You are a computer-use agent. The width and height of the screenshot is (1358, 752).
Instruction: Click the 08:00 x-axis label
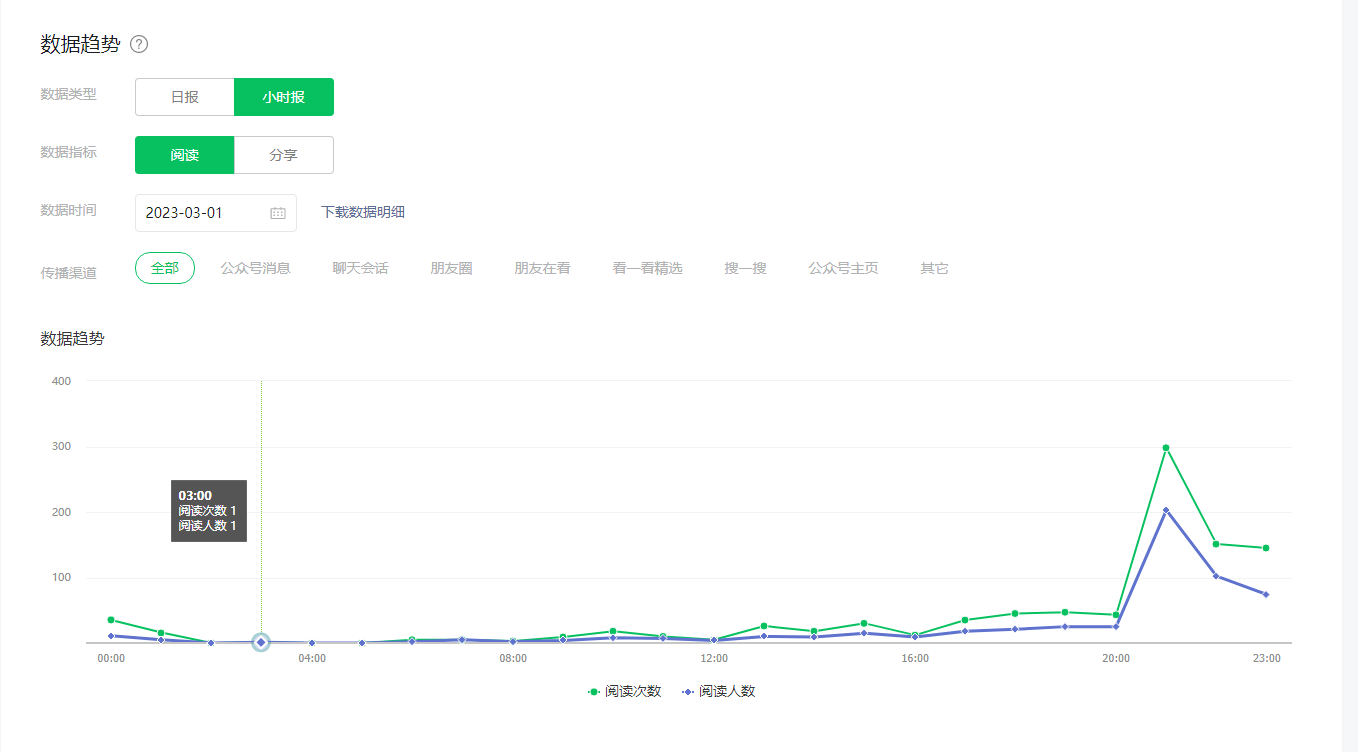click(x=513, y=658)
